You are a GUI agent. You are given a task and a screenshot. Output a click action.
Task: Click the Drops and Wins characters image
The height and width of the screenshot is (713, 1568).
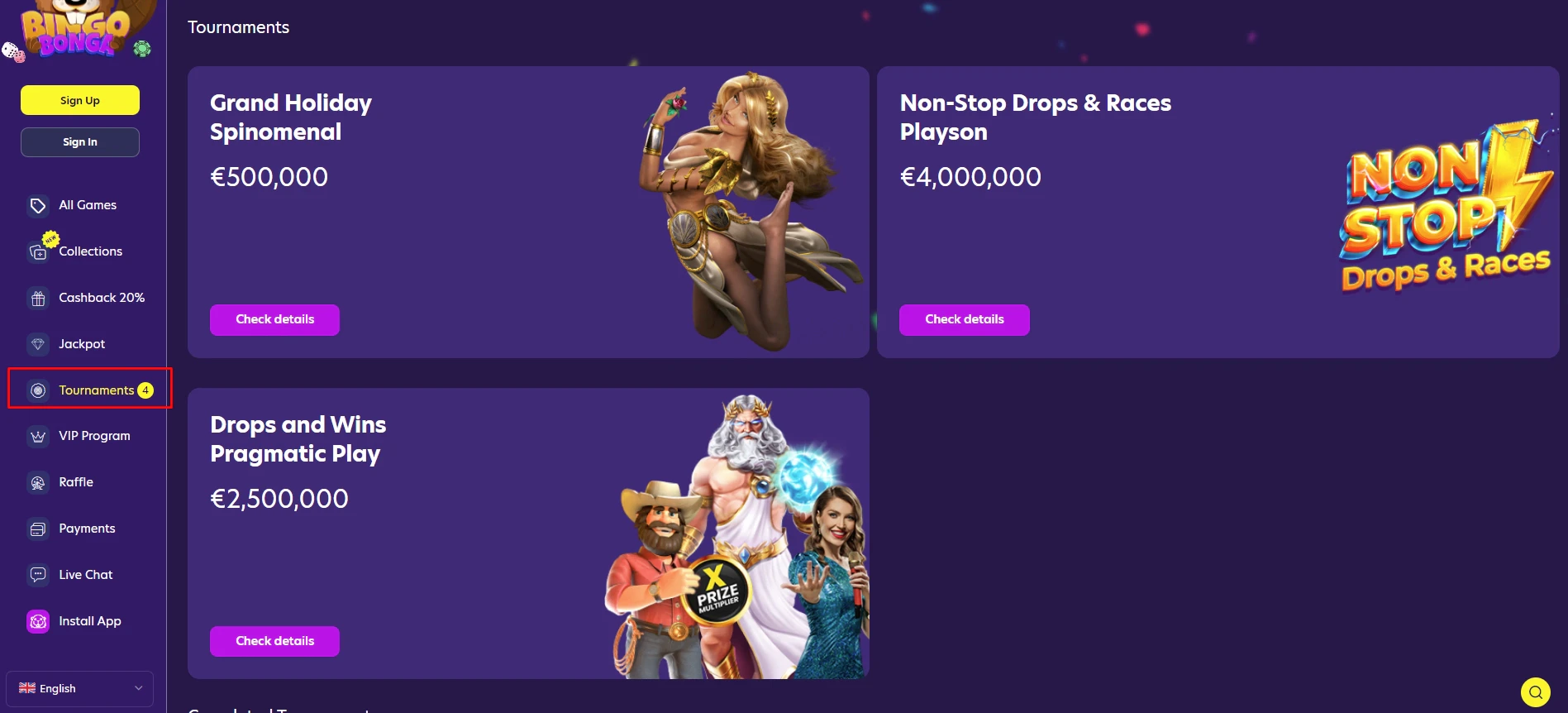click(737, 536)
